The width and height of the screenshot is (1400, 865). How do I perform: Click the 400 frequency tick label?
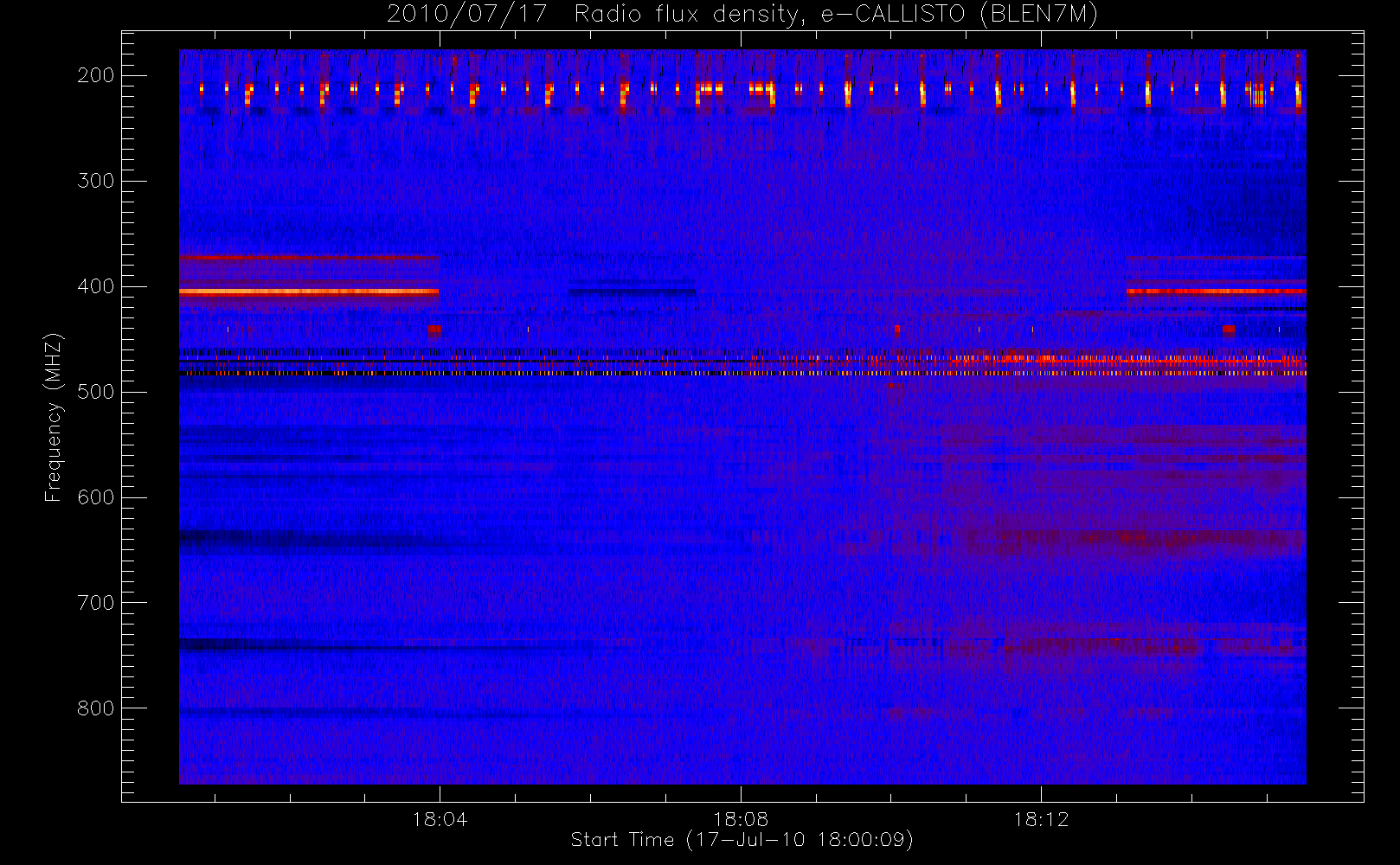tap(96, 286)
